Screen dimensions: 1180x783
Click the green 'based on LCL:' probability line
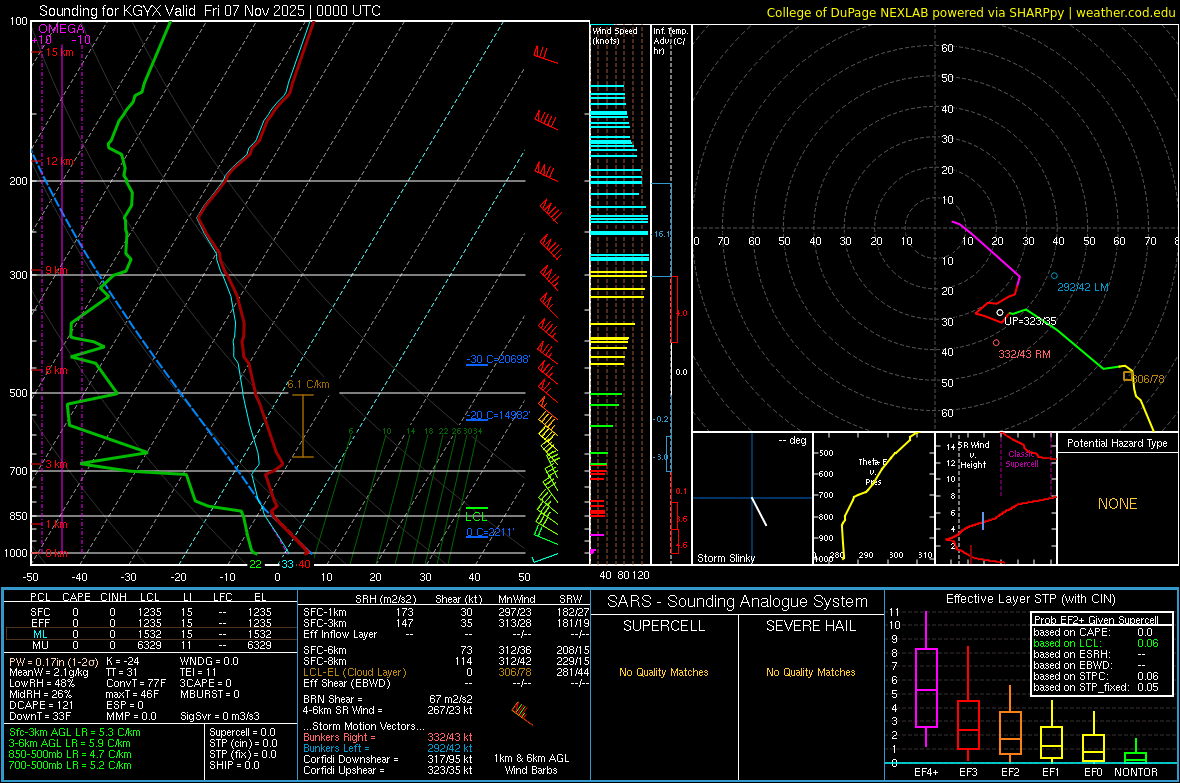coord(1096,643)
